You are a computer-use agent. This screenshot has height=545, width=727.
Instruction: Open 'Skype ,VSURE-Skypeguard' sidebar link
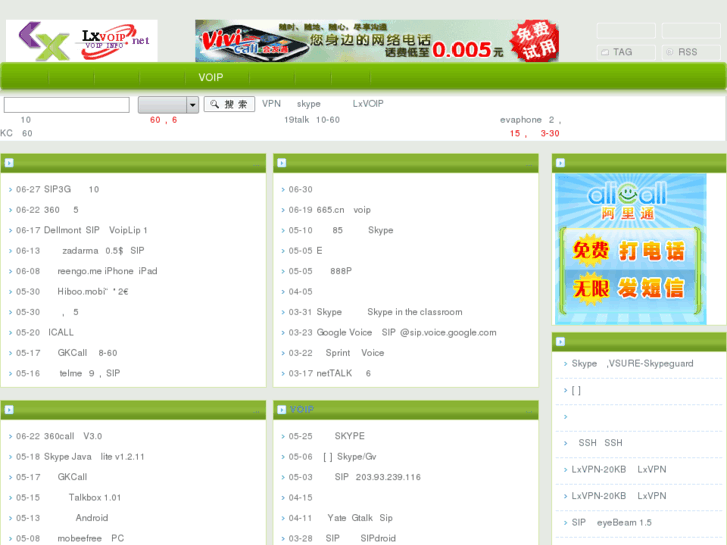[632, 363]
